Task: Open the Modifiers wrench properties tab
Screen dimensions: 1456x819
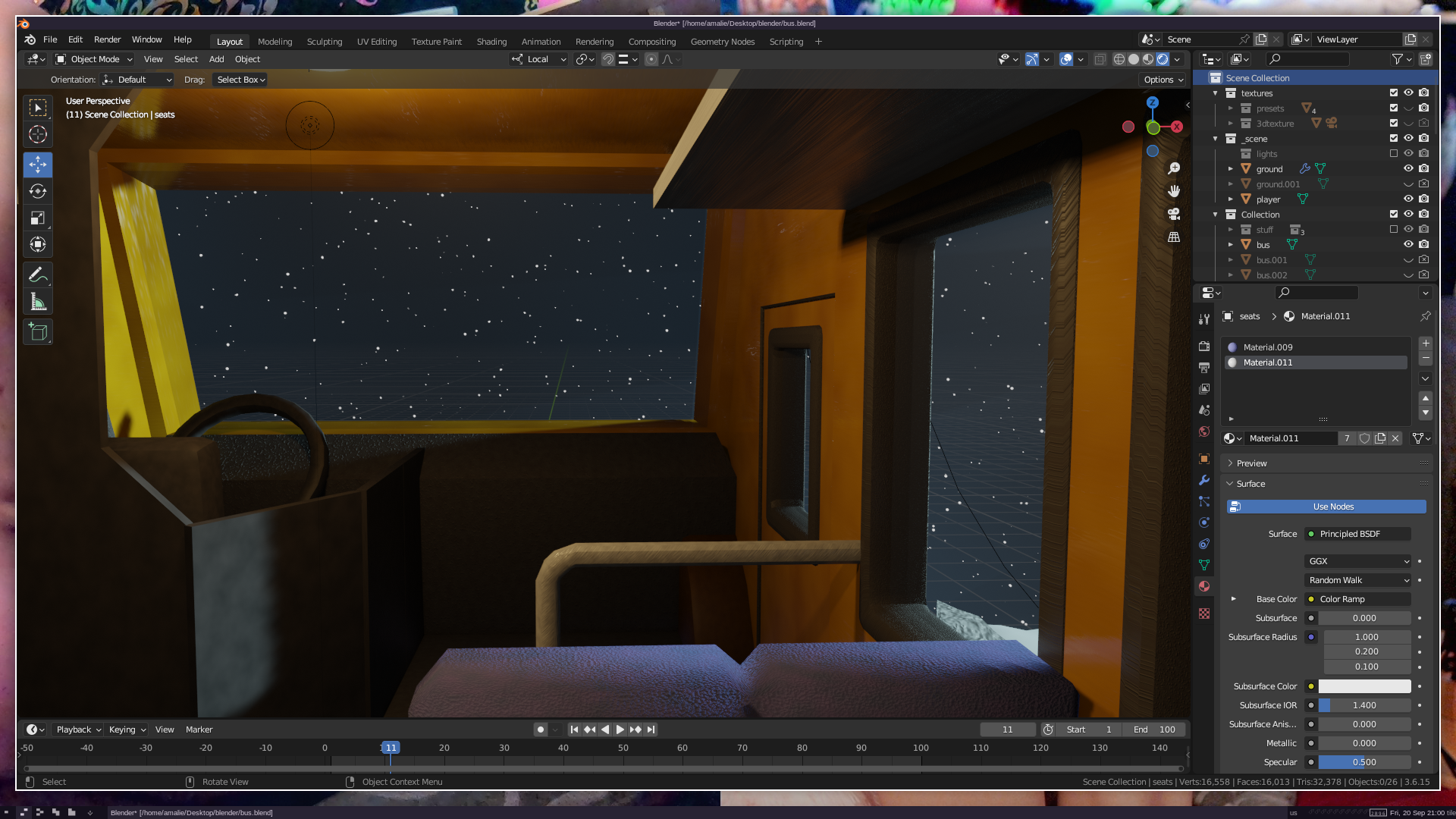Action: tap(1204, 480)
